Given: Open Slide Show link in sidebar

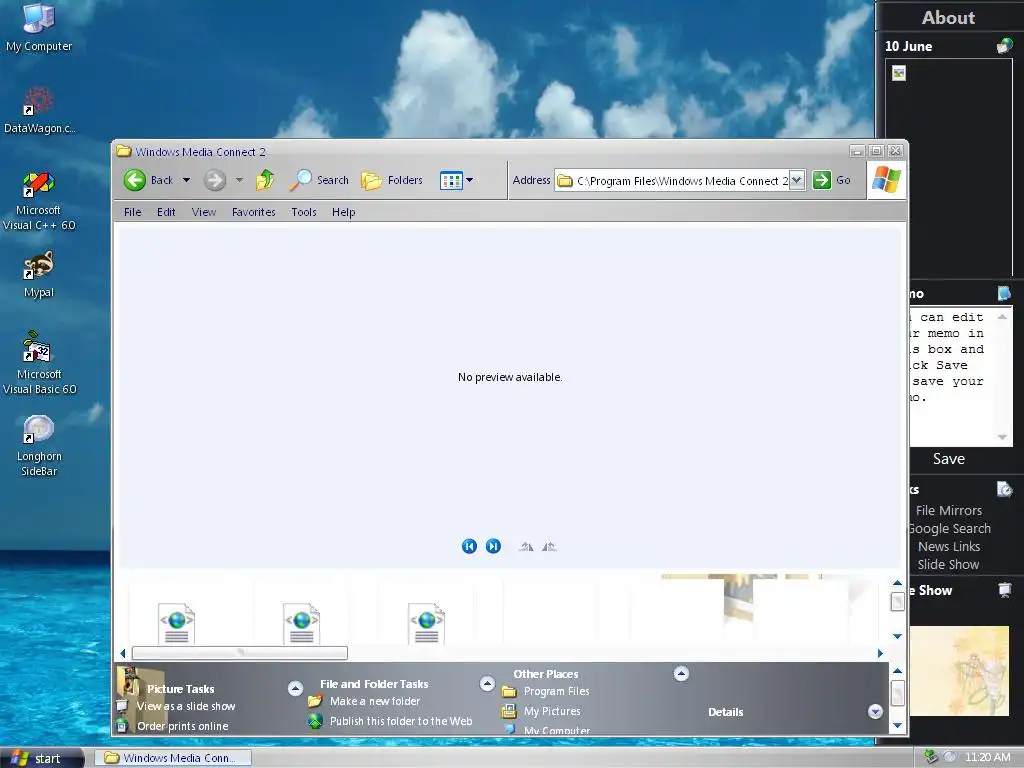Looking at the screenshot, I should coord(948,564).
